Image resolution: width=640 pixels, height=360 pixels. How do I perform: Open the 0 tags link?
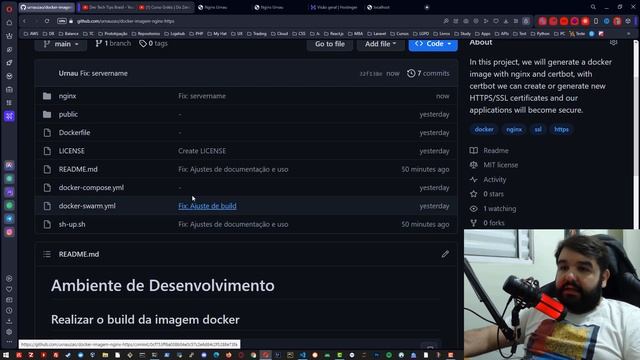(153, 43)
